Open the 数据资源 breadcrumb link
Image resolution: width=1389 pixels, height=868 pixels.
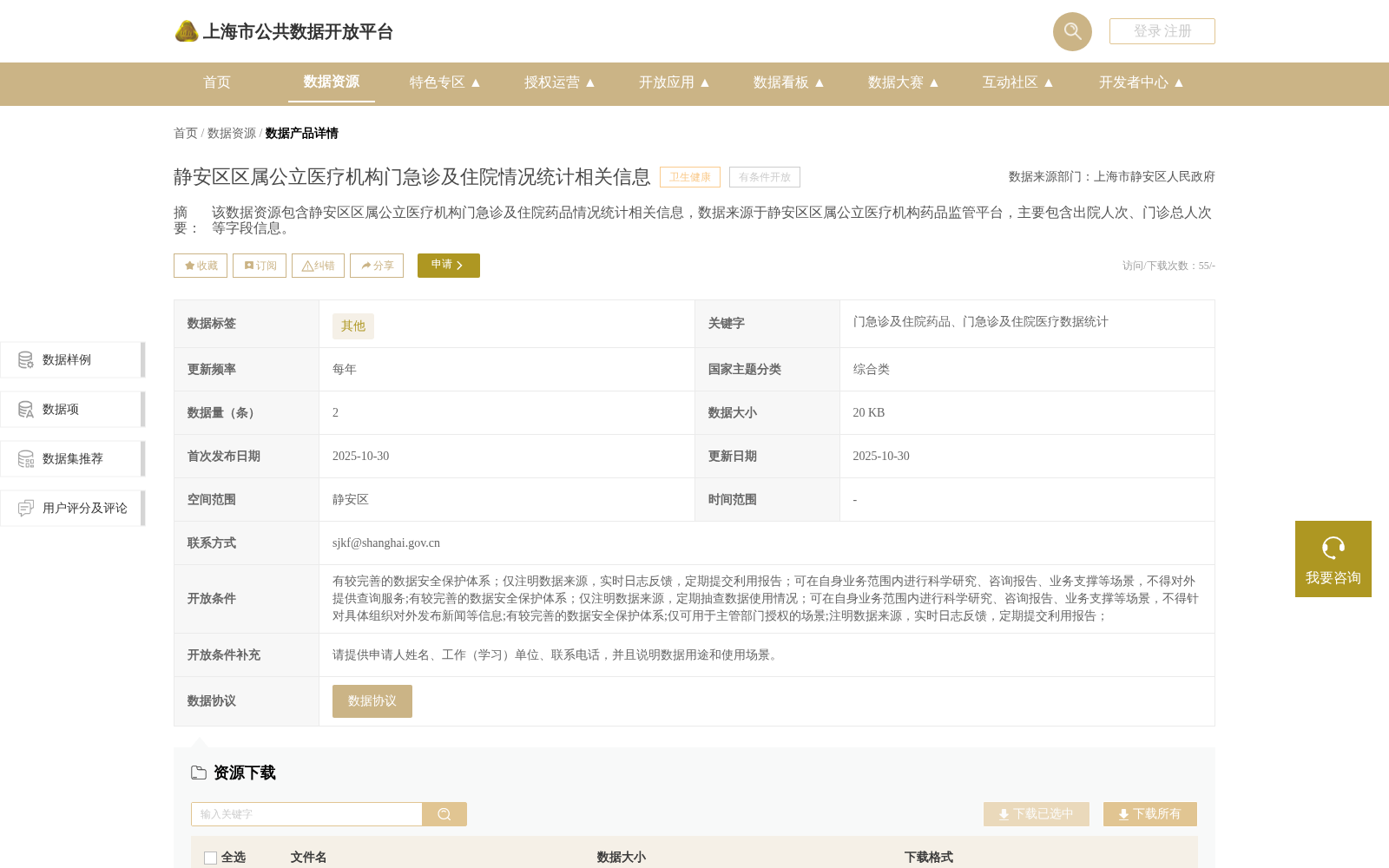pyautogui.click(x=232, y=134)
